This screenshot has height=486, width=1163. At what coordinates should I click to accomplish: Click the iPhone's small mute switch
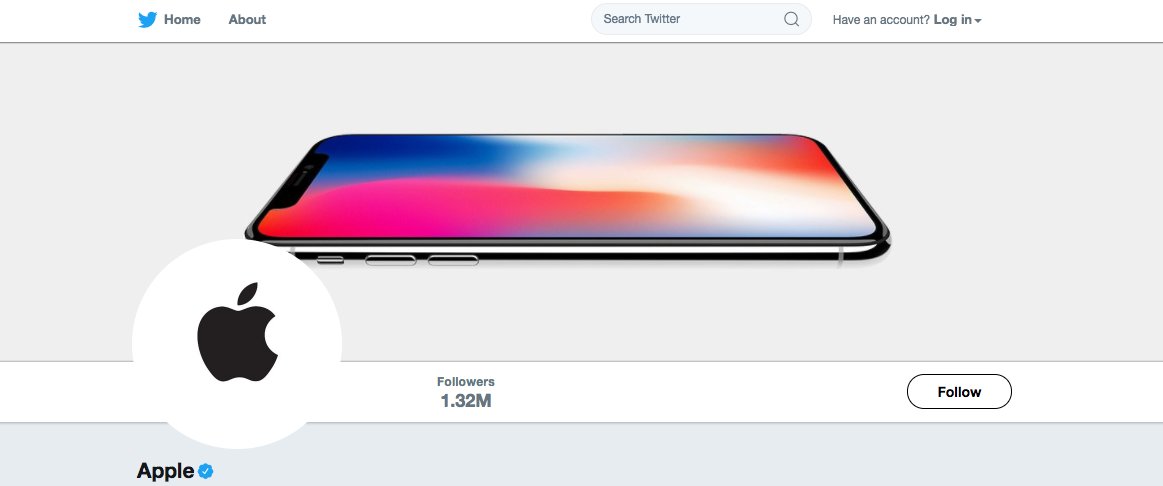tap(331, 260)
